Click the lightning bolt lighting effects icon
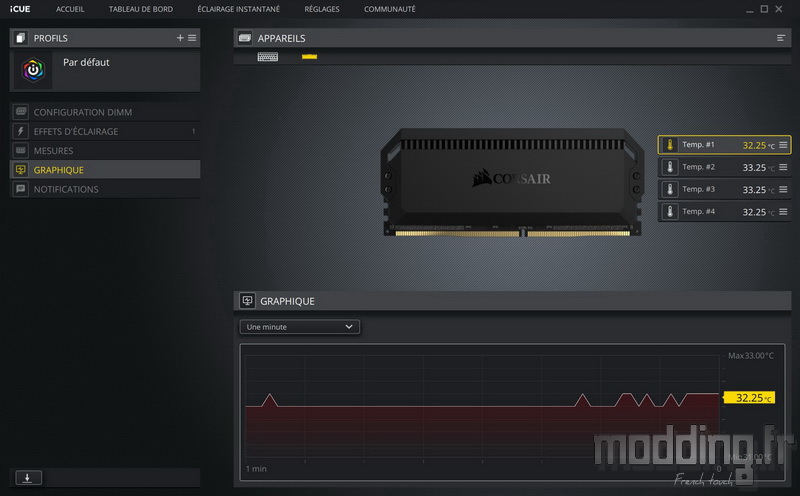 (x=20, y=131)
